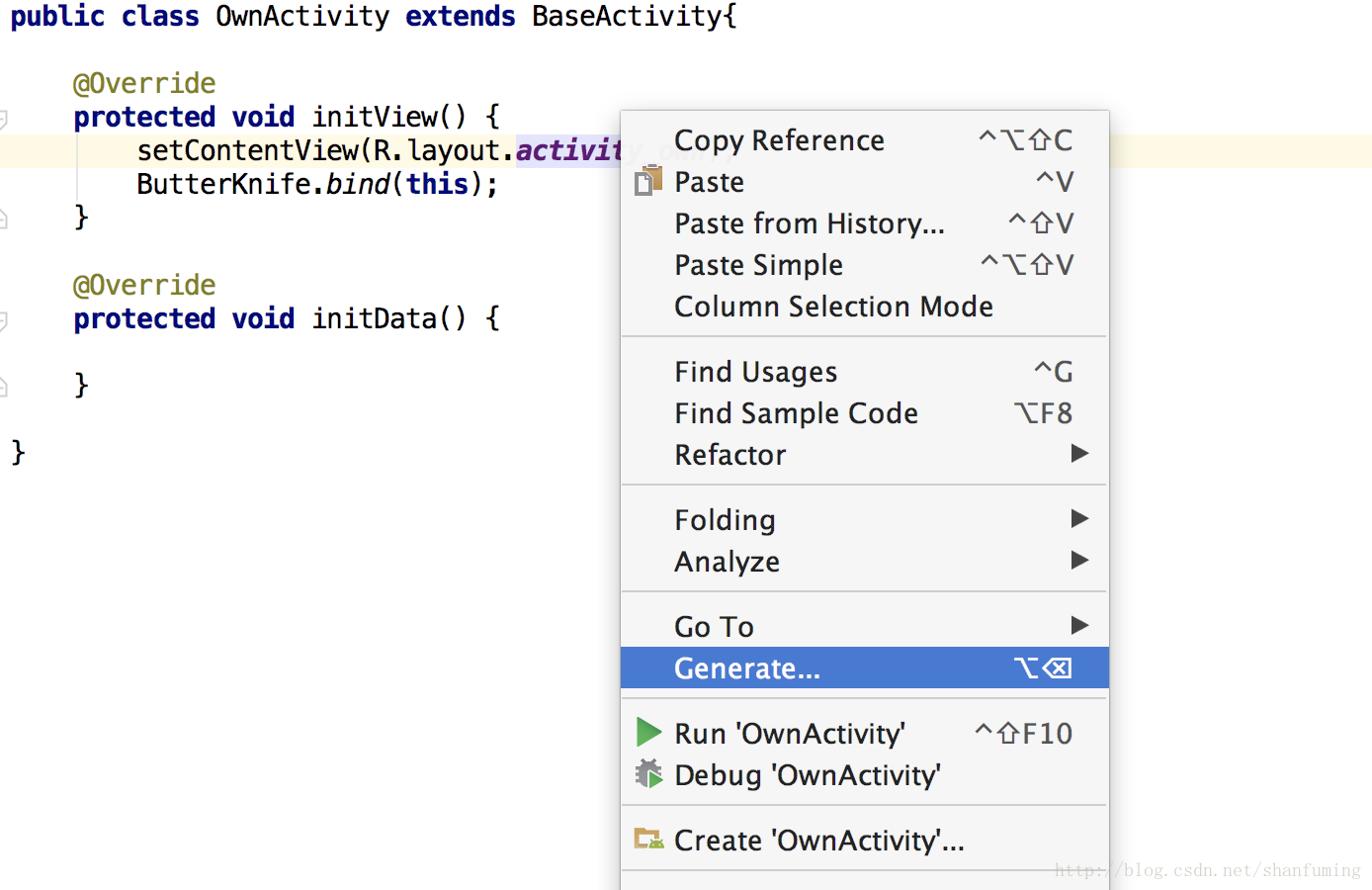This screenshot has height=890, width=1372.
Task: Click ButterKnife.bind(this) line
Action: click(317, 184)
